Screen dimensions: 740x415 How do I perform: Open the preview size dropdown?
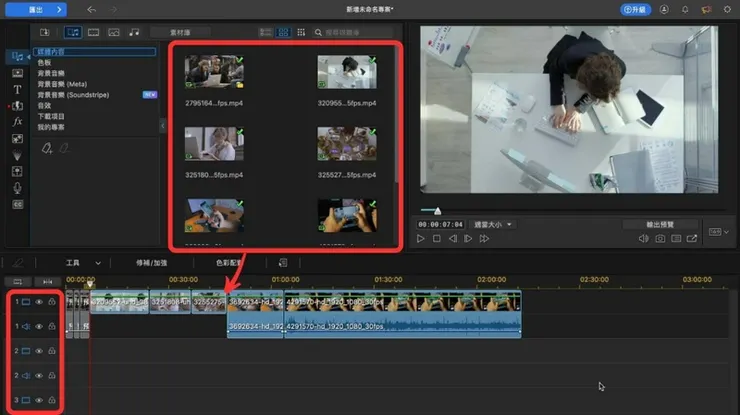[x=493, y=225]
